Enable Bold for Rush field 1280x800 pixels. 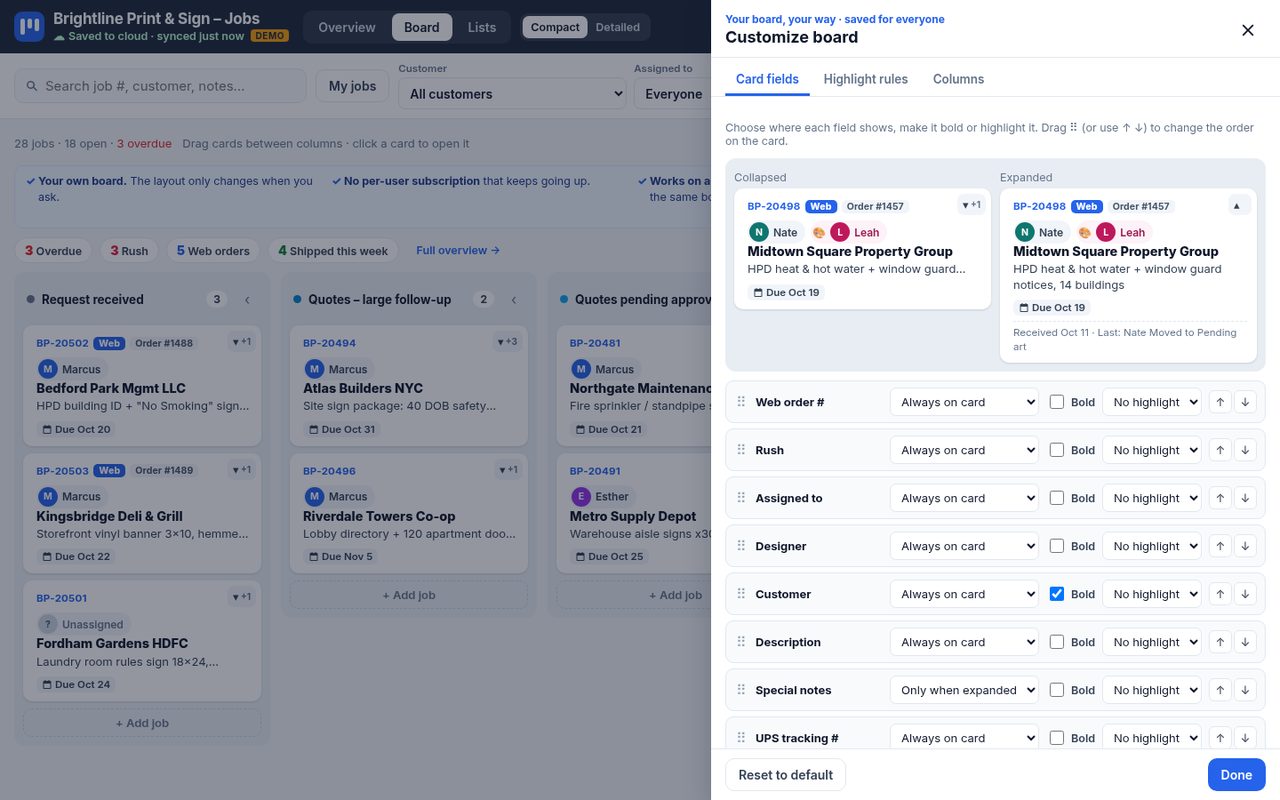[x=1057, y=450]
